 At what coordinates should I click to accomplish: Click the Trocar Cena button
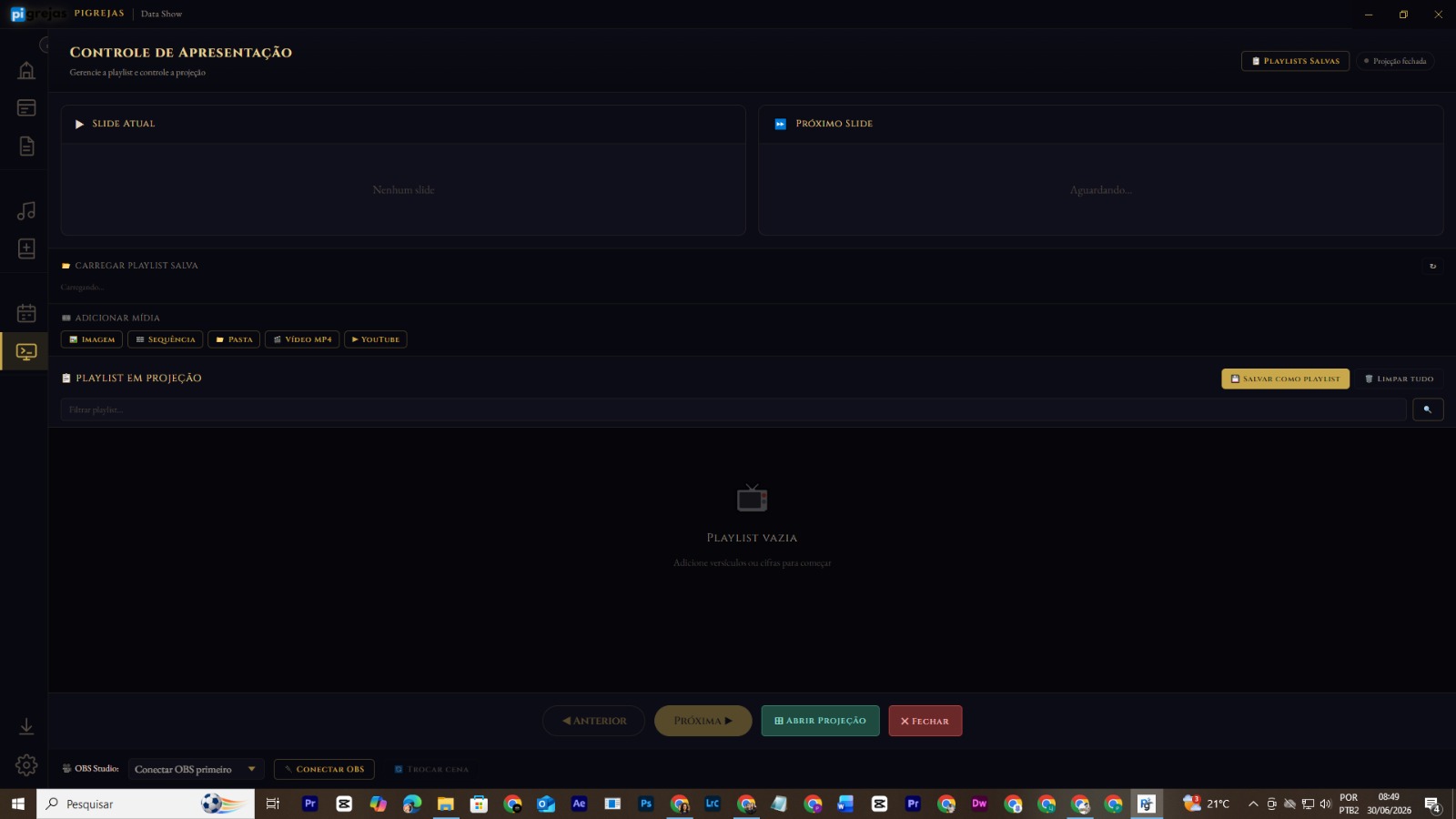pyautogui.click(x=431, y=769)
